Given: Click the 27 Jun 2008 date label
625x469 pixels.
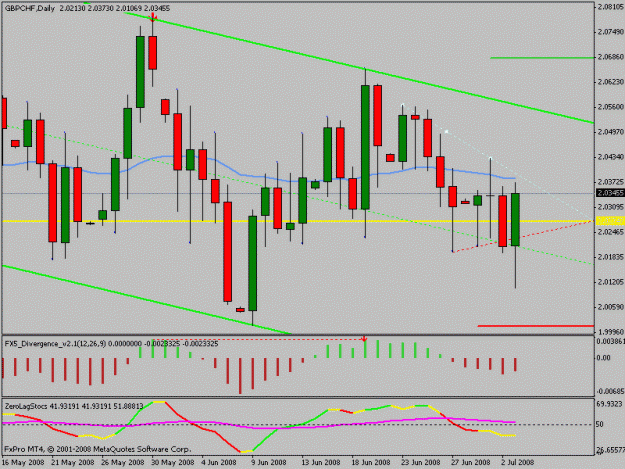Looking at the screenshot, I should click(x=471, y=462).
